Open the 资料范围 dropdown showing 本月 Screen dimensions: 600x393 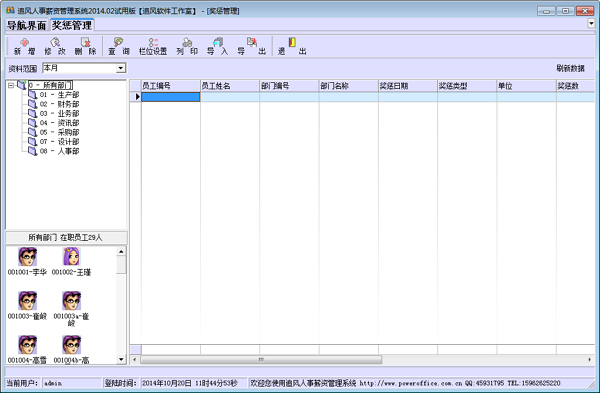84,68
